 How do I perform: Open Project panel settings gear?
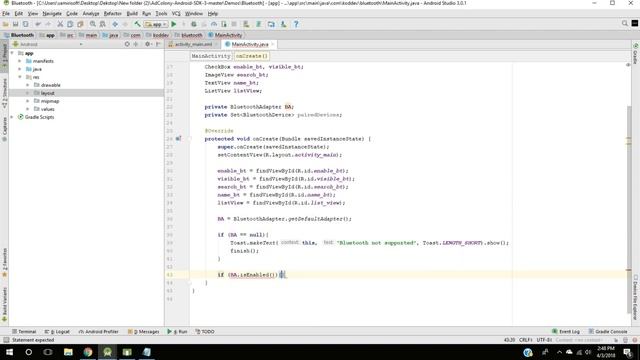(x=148, y=44)
